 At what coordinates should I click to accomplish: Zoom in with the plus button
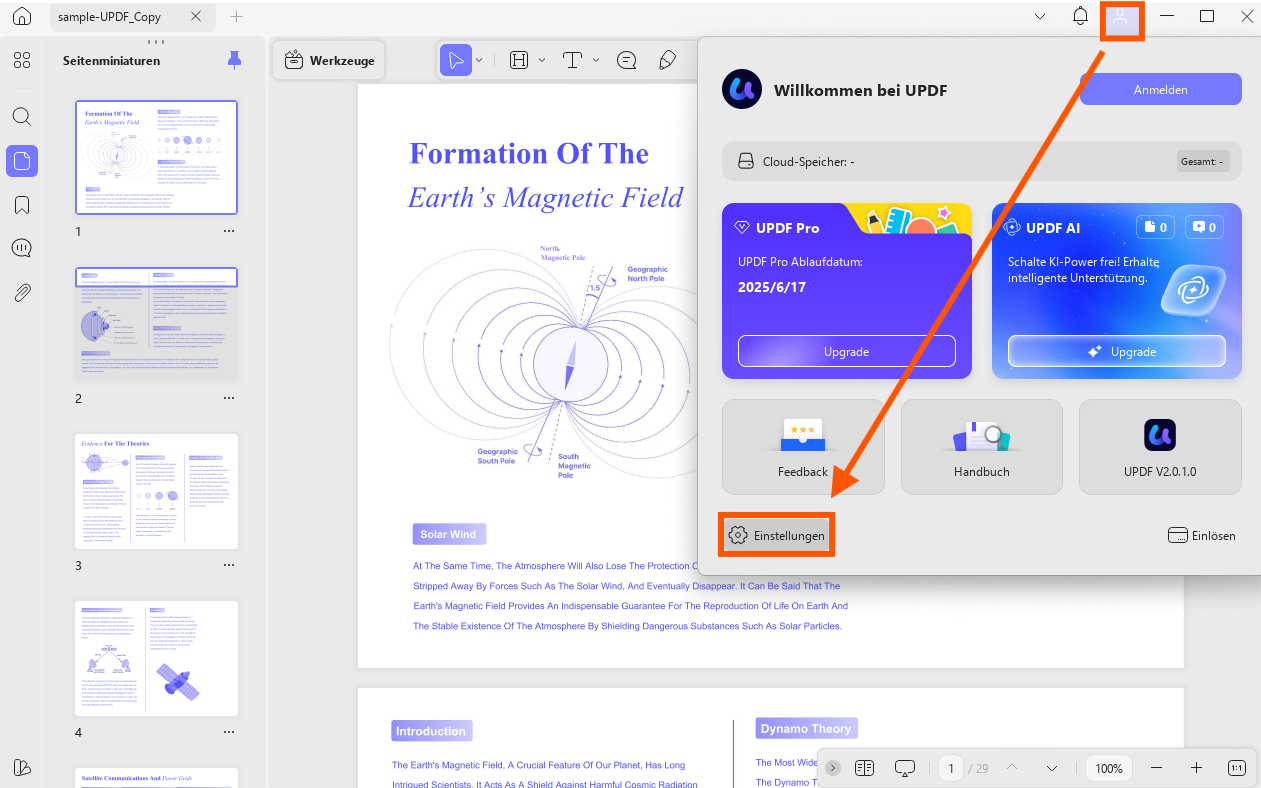click(1196, 768)
